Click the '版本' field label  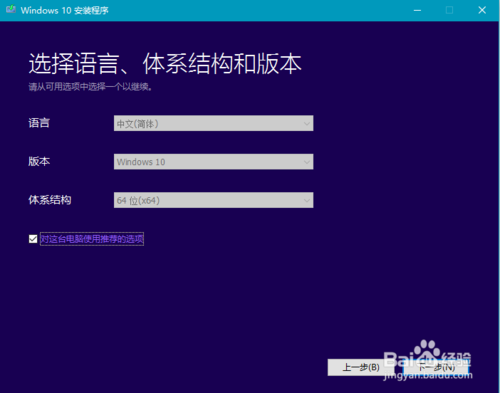39,161
